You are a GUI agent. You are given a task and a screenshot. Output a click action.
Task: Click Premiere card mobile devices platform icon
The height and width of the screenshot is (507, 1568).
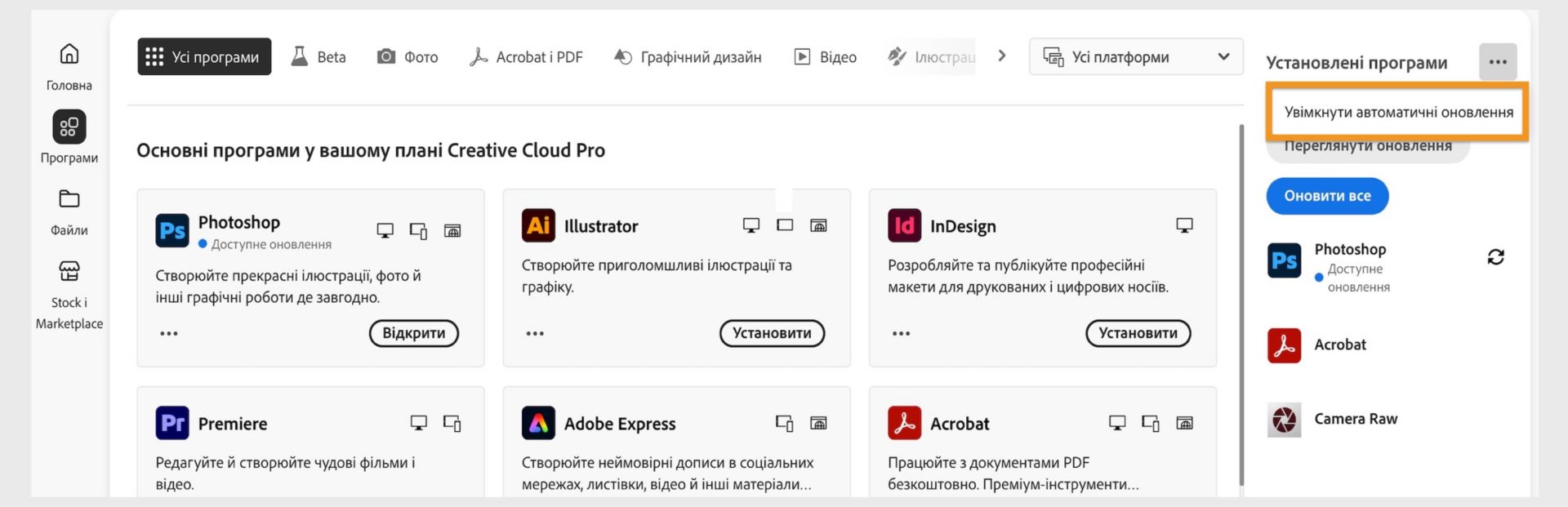pos(452,423)
